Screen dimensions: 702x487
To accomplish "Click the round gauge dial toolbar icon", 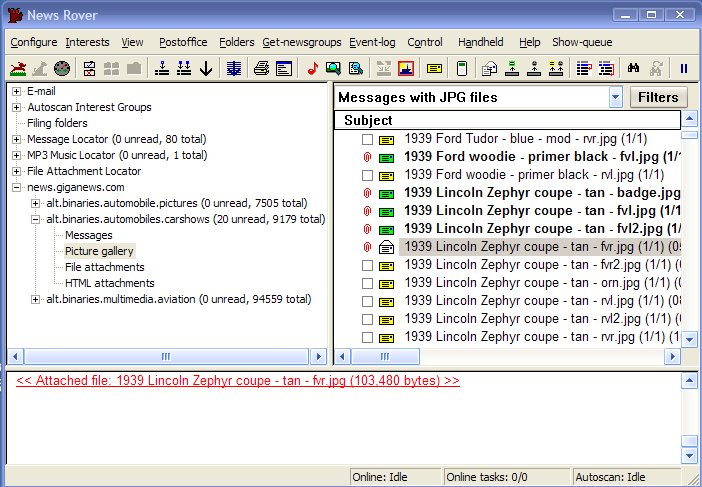I will pyautogui.click(x=62, y=68).
